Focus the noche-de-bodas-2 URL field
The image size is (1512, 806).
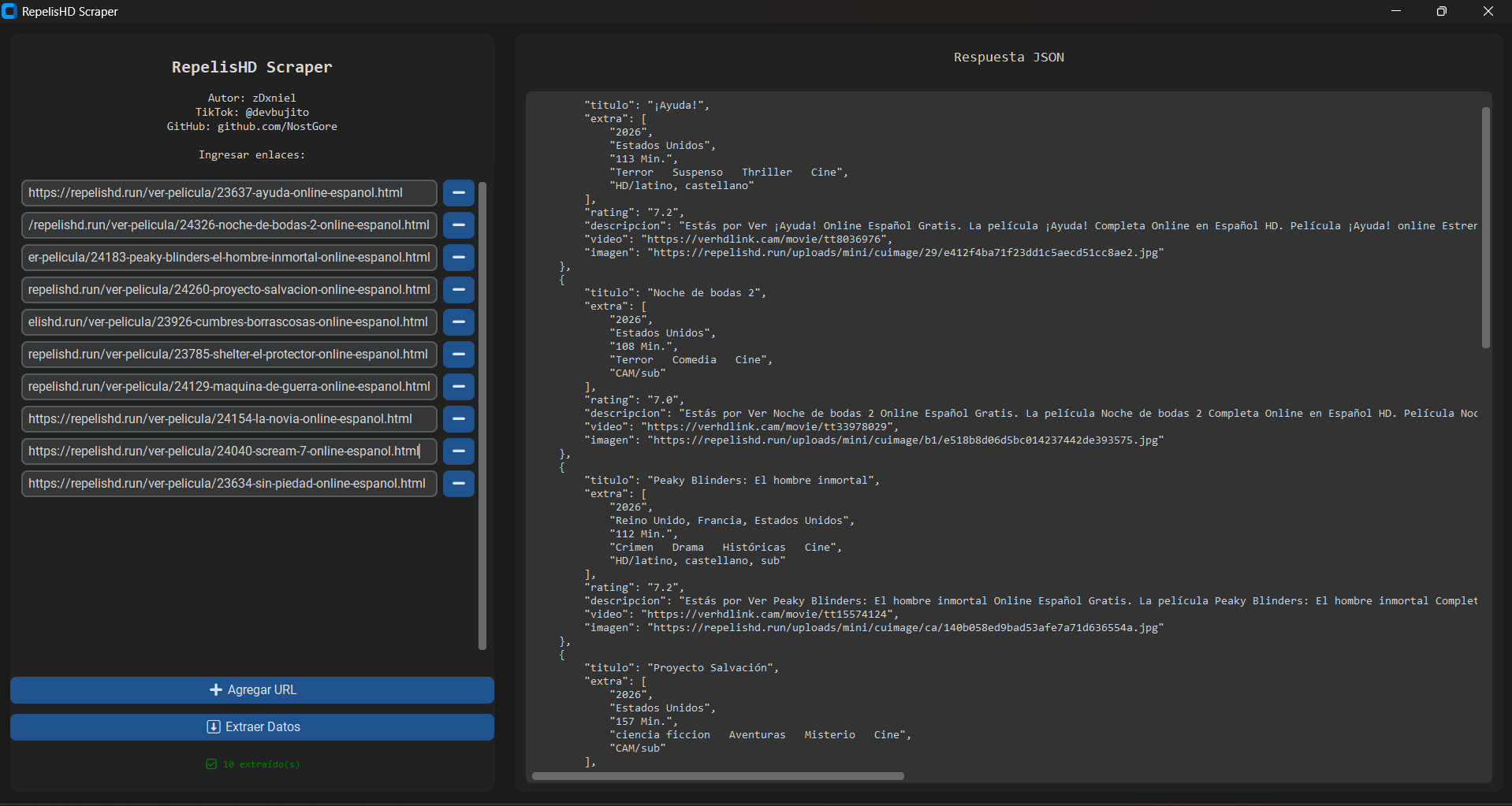pyautogui.click(x=229, y=225)
